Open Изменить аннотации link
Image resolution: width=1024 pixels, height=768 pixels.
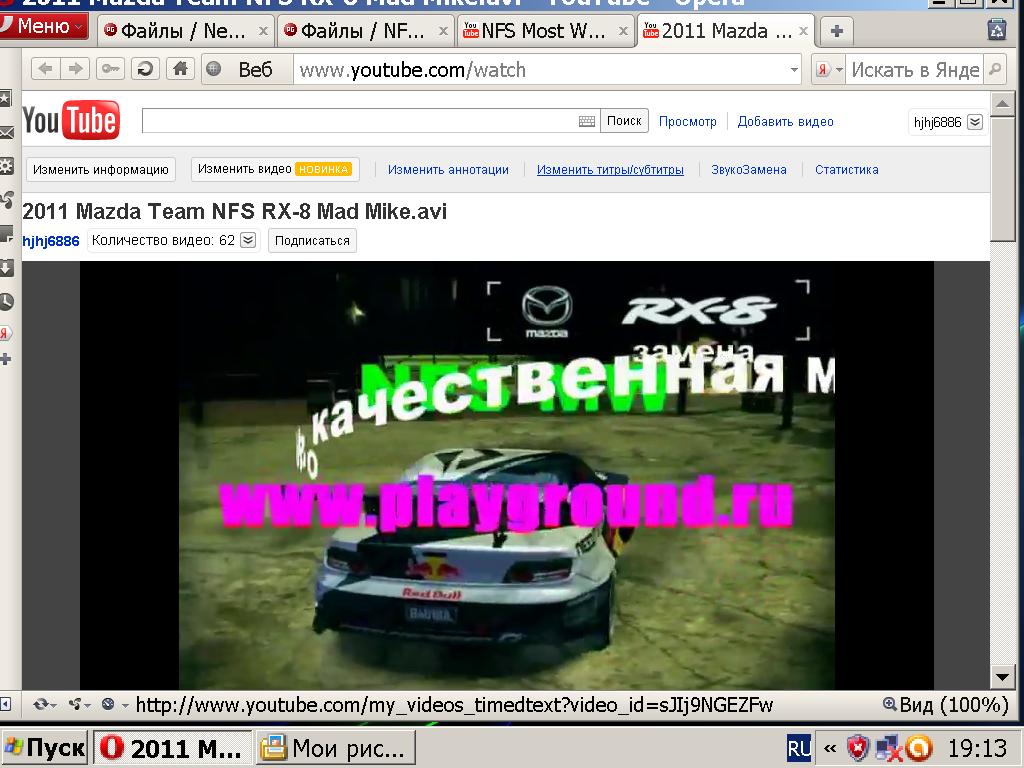pos(448,170)
